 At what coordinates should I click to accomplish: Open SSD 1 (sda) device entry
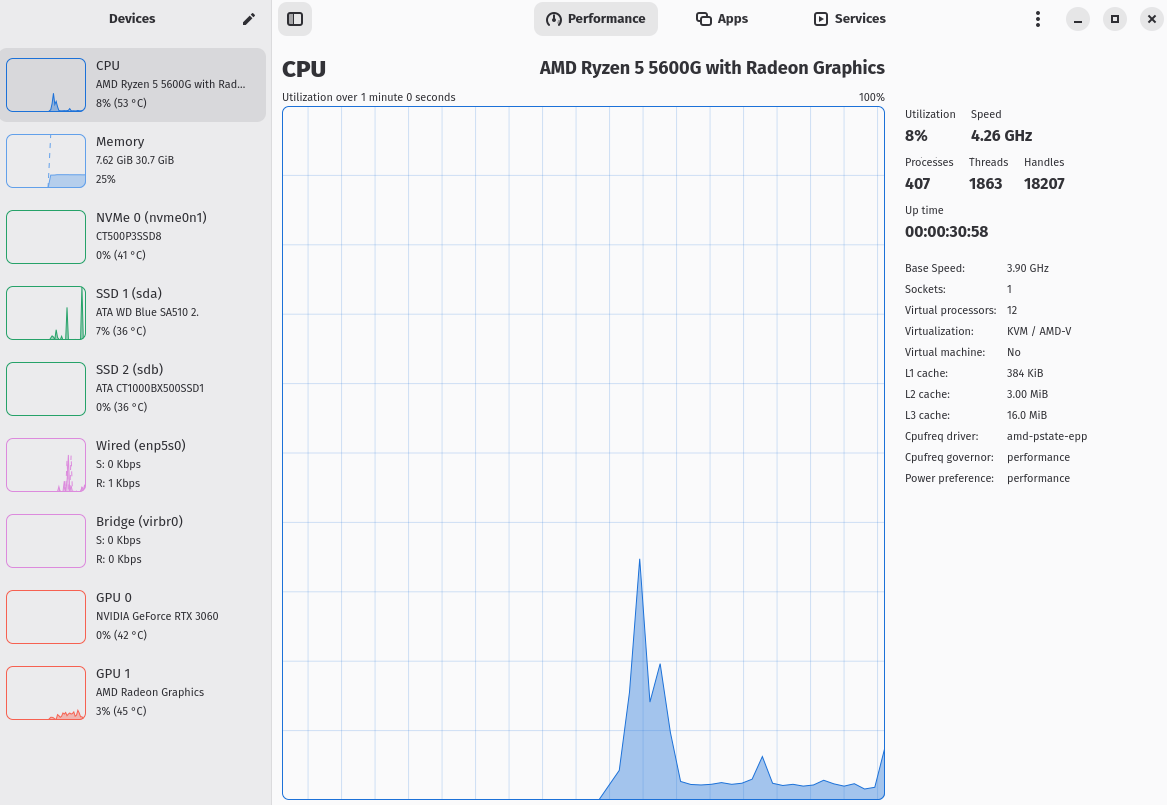(129, 293)
